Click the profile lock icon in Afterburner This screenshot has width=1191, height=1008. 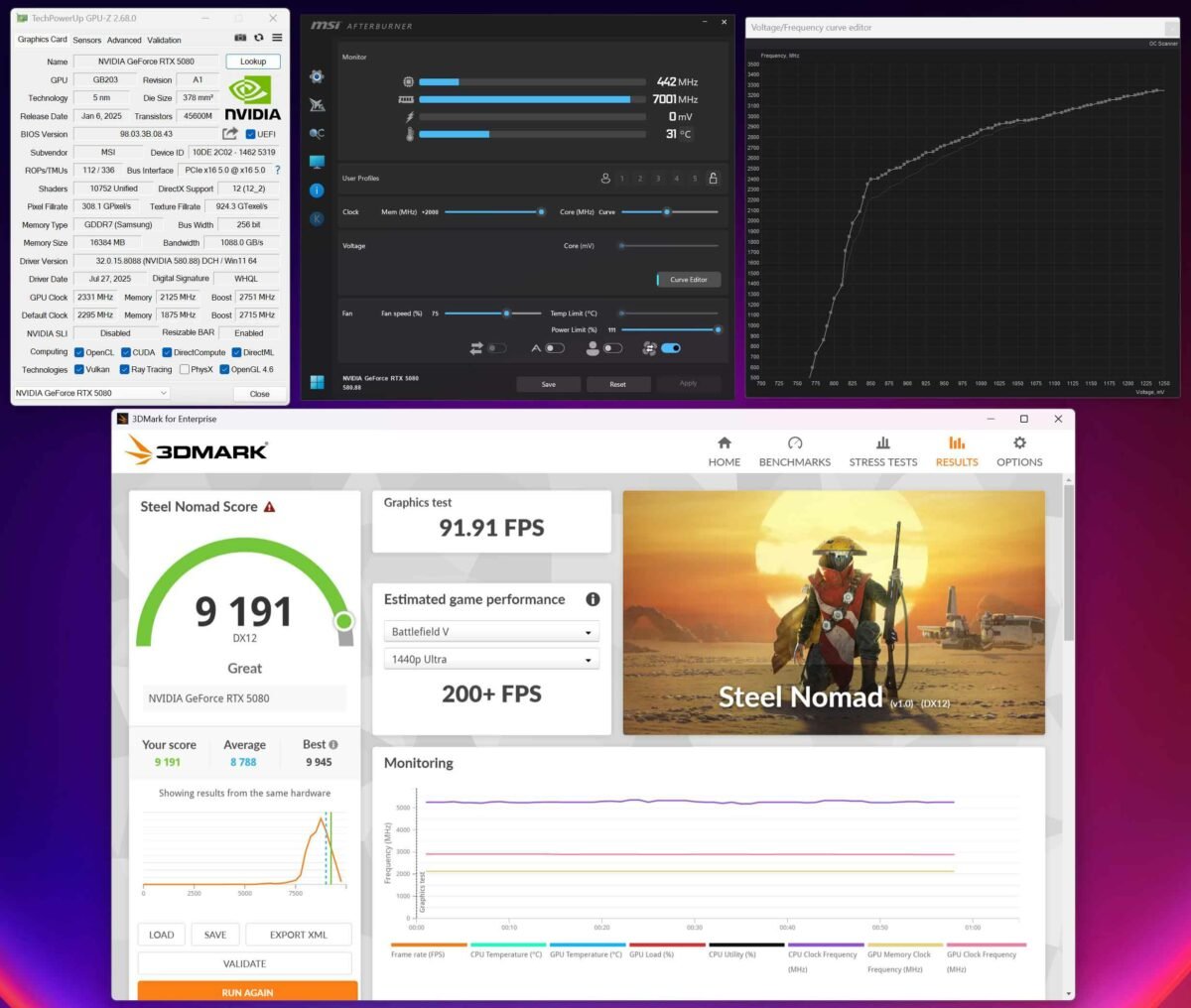[x=713, y=179]
